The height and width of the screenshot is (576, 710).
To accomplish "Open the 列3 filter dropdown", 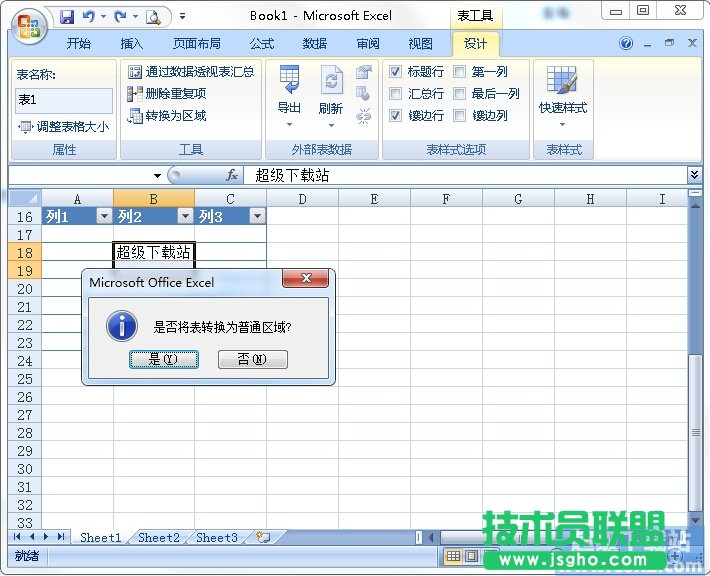I will (257, 216).
